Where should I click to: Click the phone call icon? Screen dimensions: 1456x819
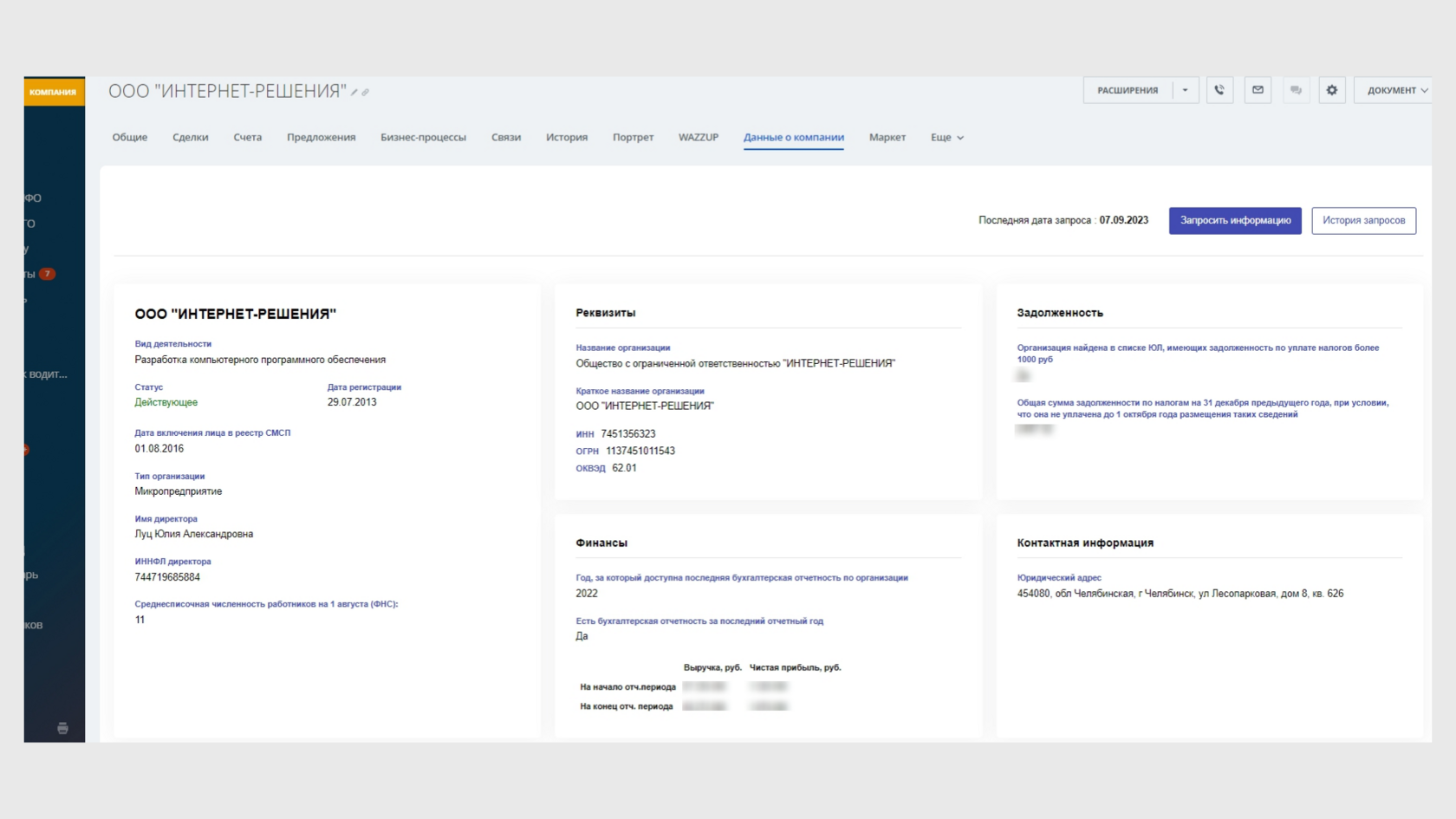[x=1219, y=90]
